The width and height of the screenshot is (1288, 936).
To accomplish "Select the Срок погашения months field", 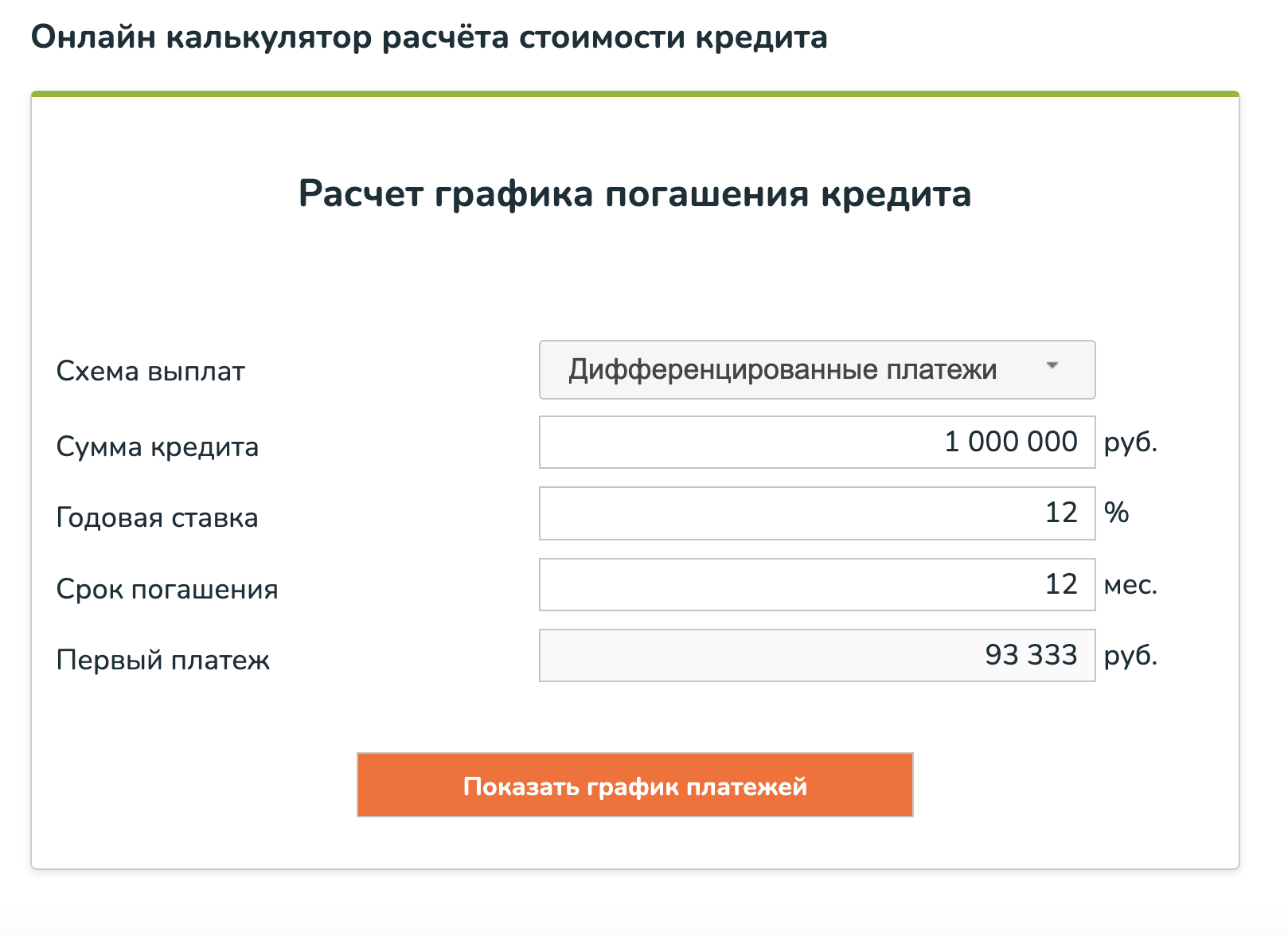I will point(817,584).
